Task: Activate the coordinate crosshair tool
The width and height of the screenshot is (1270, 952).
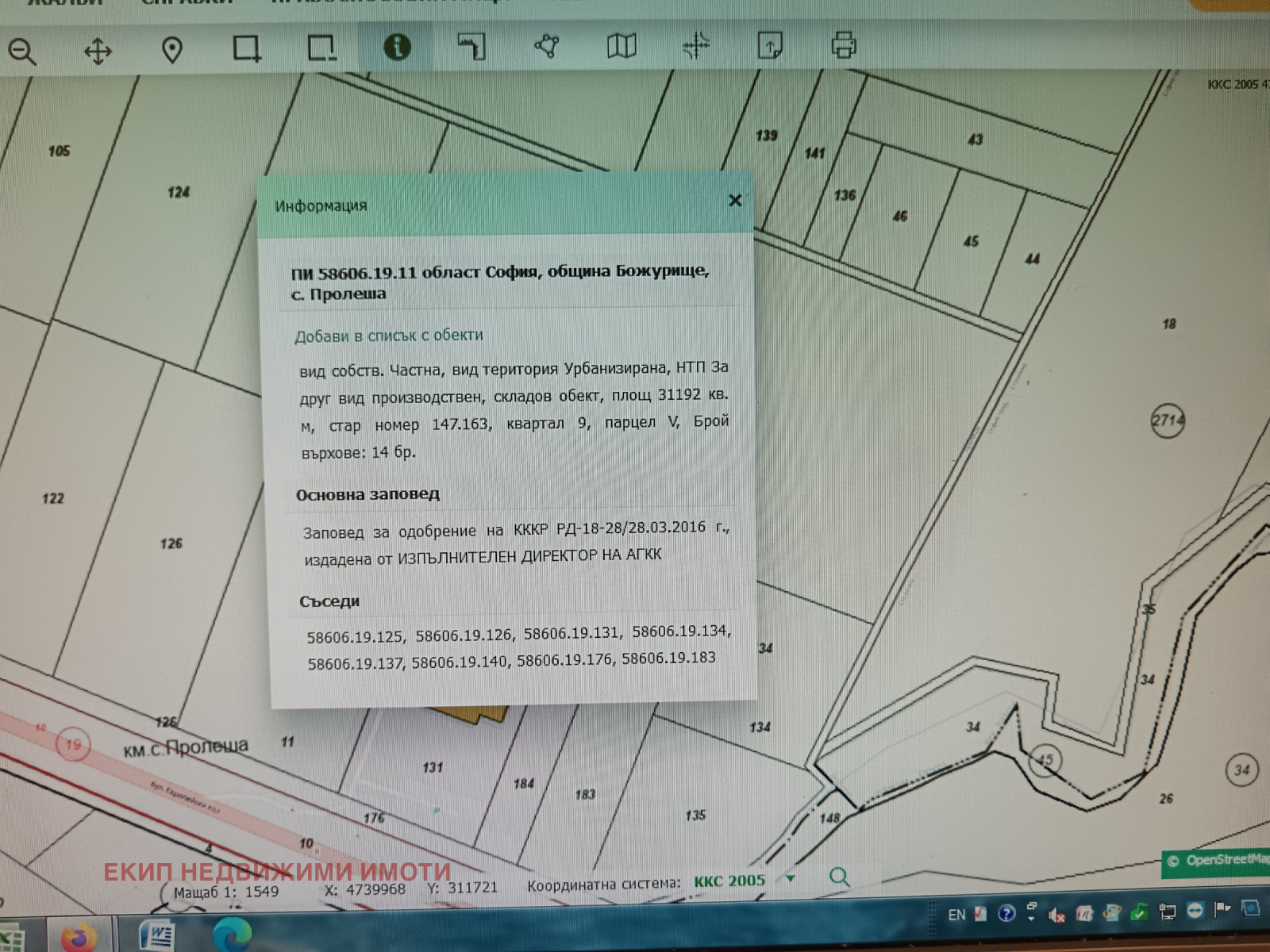Action: pyautogui.click(x=696, y=45)
